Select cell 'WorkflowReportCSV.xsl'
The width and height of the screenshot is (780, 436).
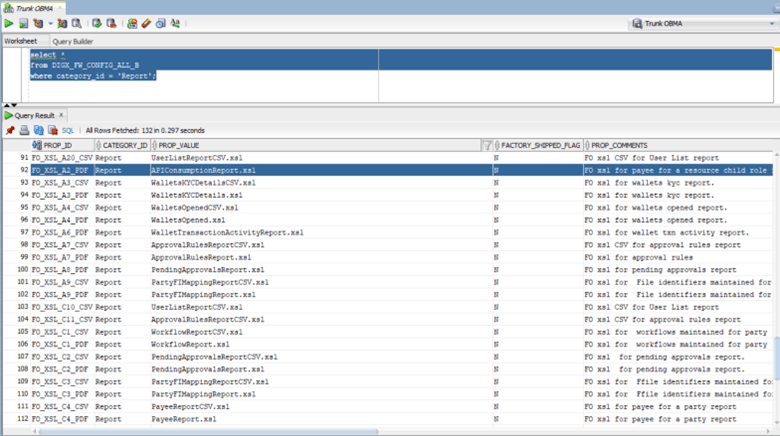coord(197,332)
